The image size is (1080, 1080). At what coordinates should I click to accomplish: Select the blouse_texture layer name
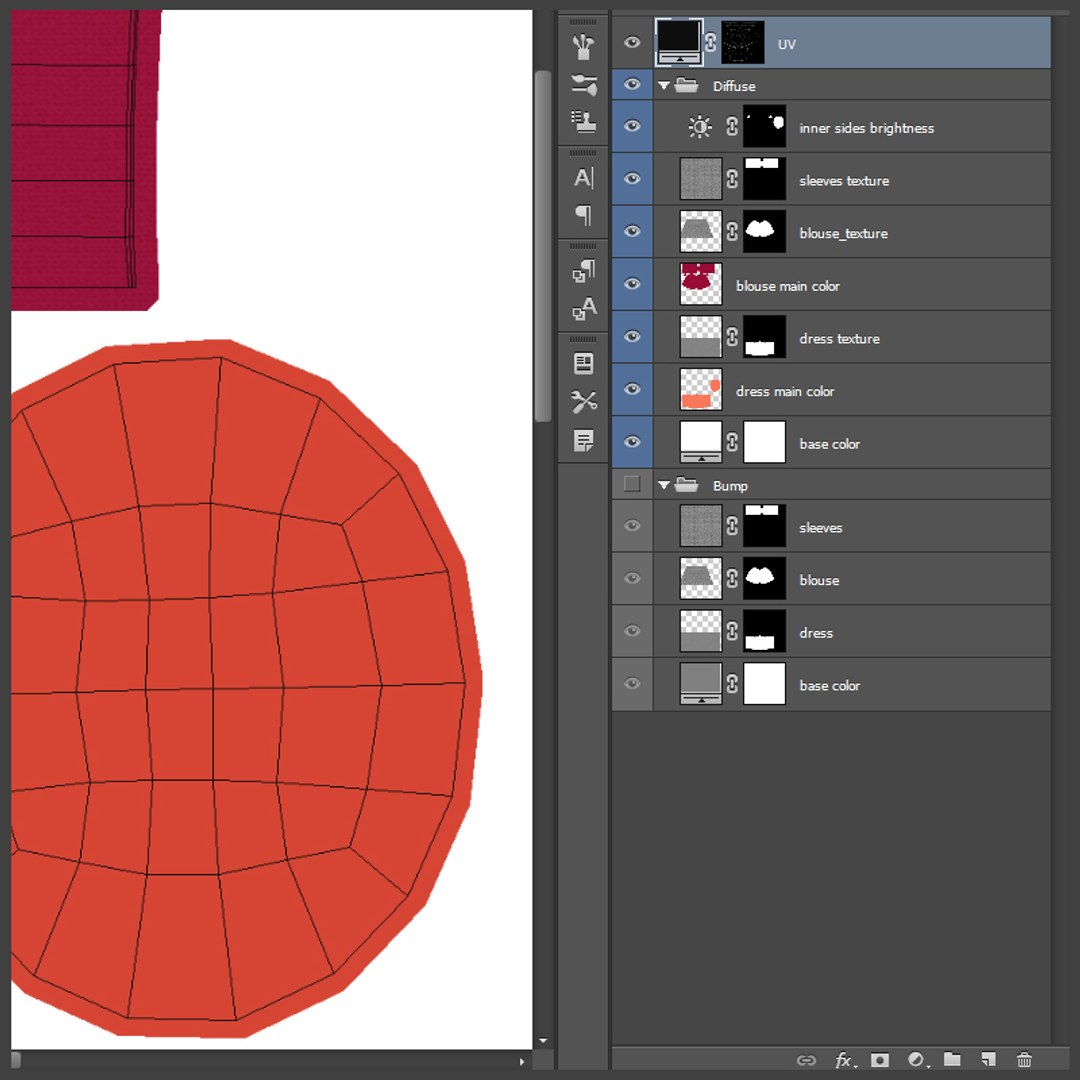[x=843, y=233]
